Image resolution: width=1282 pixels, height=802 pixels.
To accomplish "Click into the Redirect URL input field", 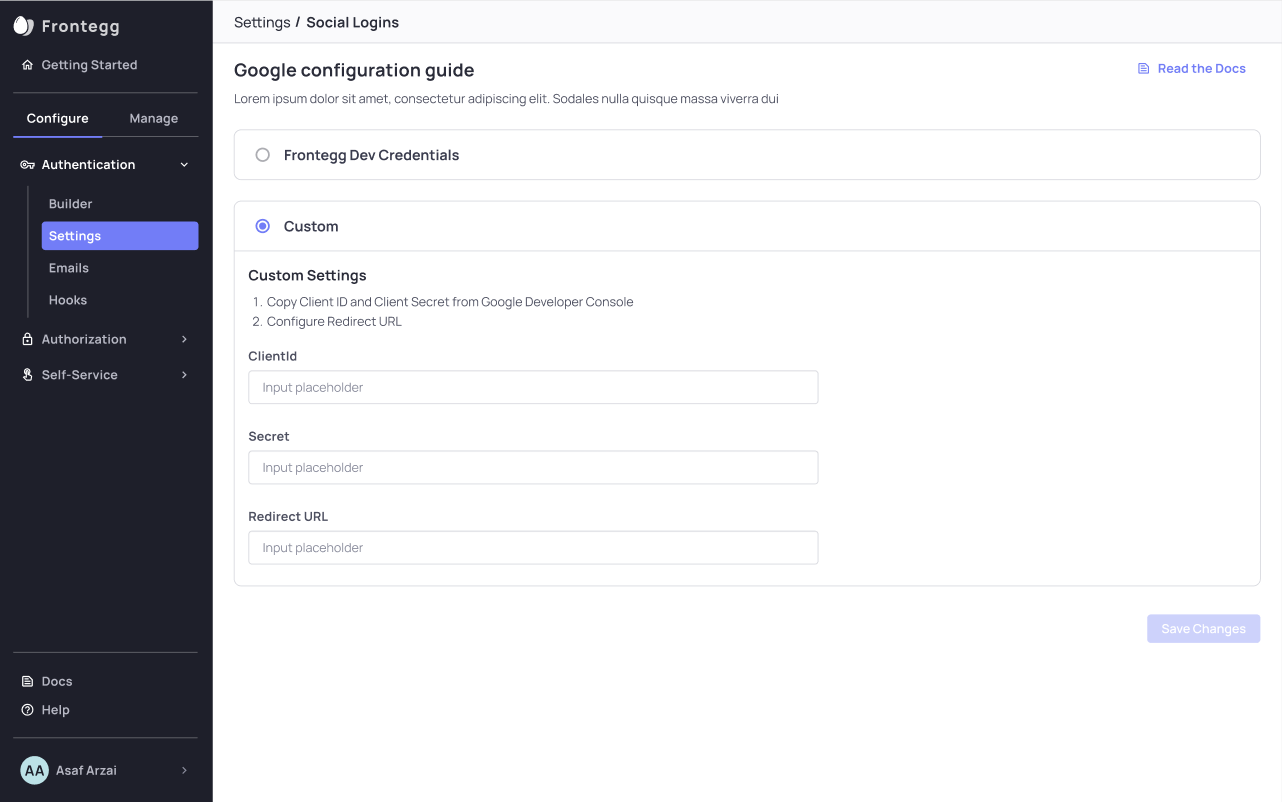I will pos(533,547).
